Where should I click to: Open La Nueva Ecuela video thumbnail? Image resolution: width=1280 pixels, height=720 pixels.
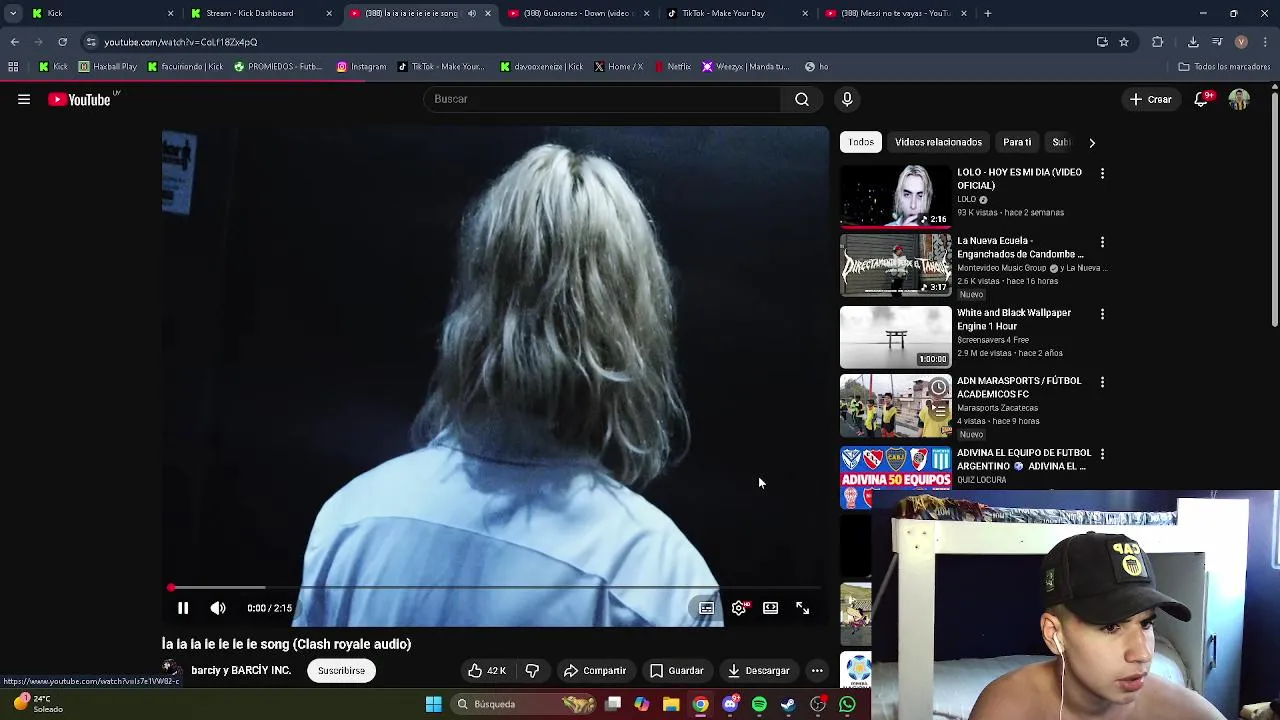point(896,265)
